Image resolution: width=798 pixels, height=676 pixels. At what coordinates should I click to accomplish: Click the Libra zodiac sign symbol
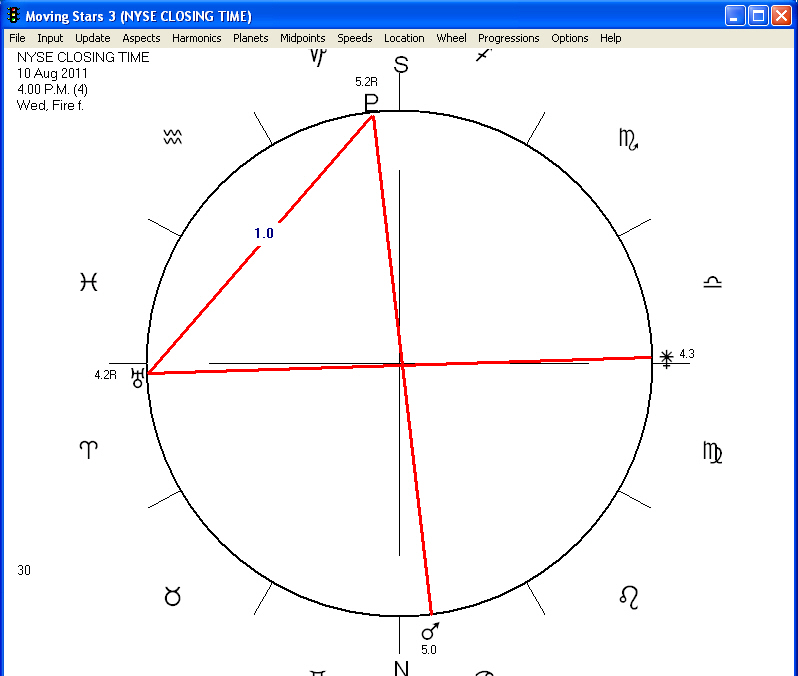712,282
